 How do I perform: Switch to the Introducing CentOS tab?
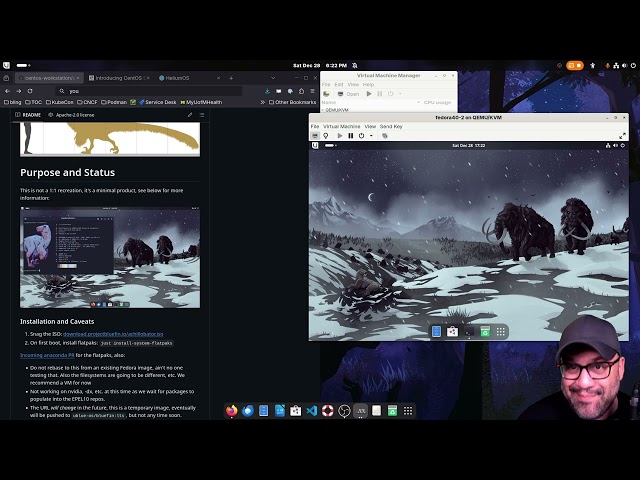point(119,78)
